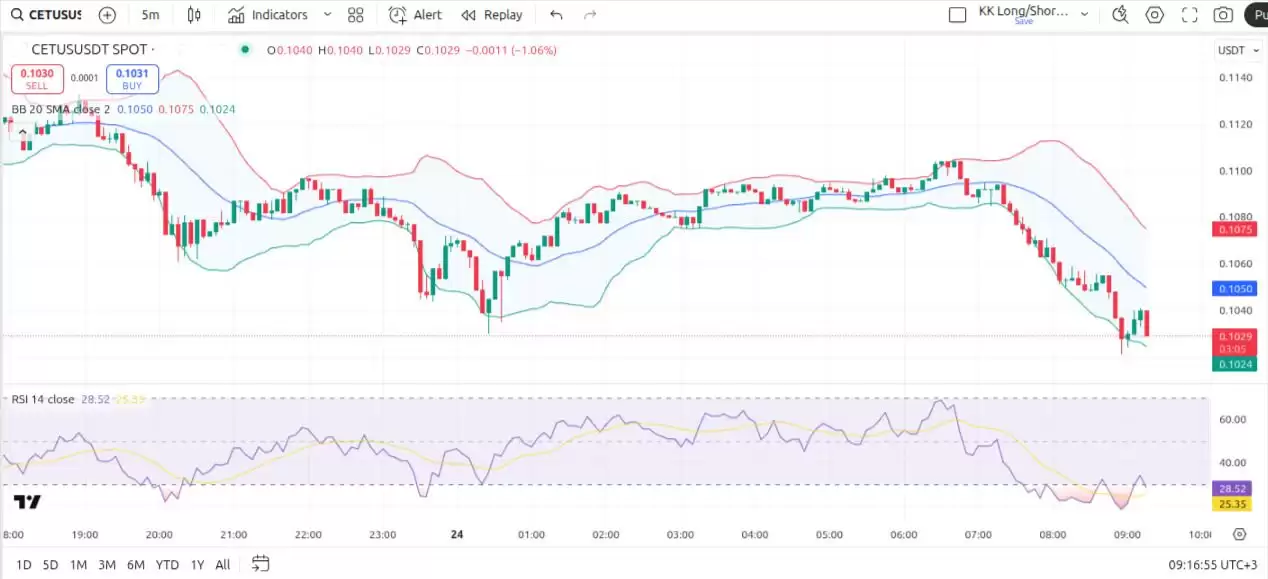The height and width of the screenshot is (579, 1268).
Task: Open the layout grid selector icon
Action: [355, 15]
